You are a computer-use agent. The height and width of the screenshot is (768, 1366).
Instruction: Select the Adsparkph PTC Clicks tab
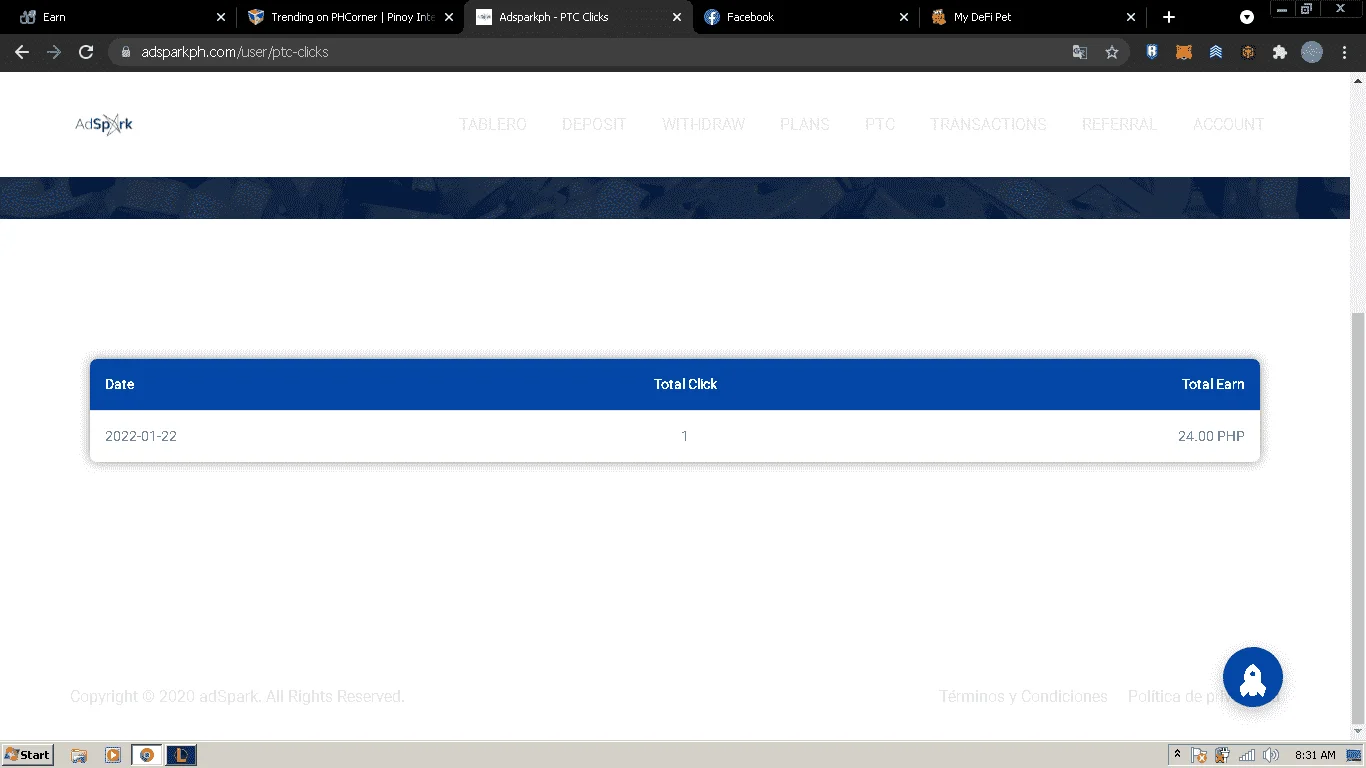579,17
